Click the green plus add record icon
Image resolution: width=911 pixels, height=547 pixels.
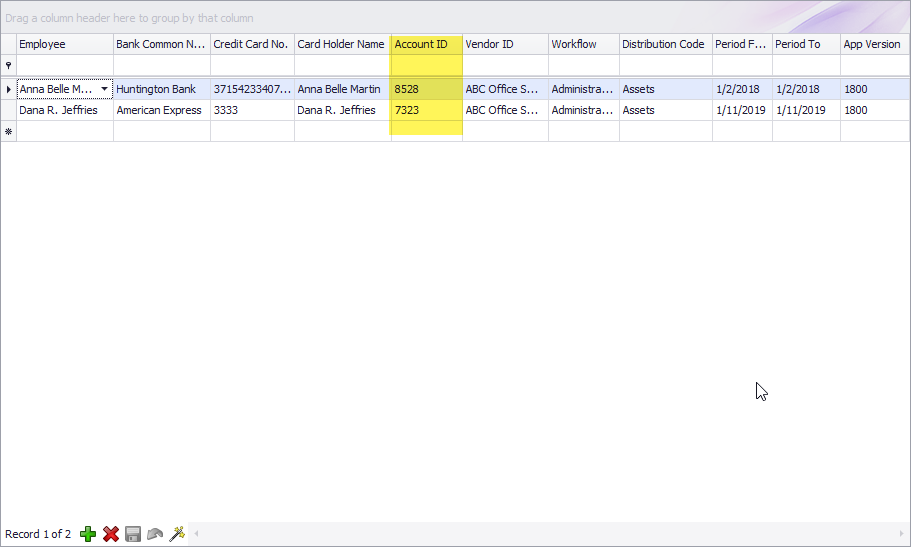(x=88, y=534)
